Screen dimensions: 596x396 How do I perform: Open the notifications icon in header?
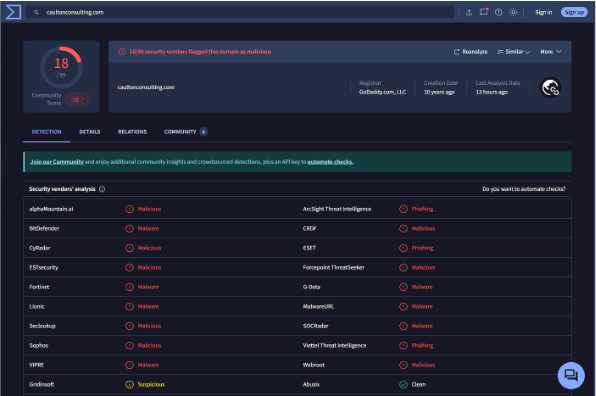click(483, 12)
